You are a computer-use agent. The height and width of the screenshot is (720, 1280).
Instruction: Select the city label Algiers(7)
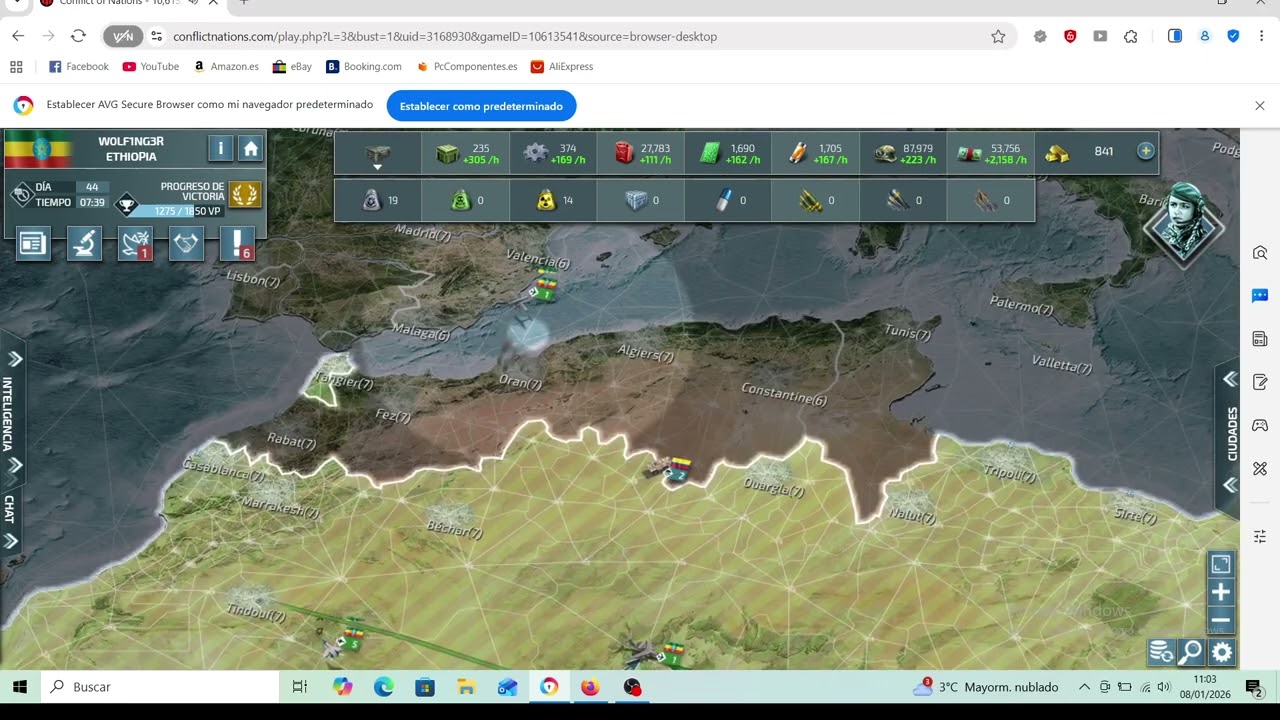click(646, 354)
